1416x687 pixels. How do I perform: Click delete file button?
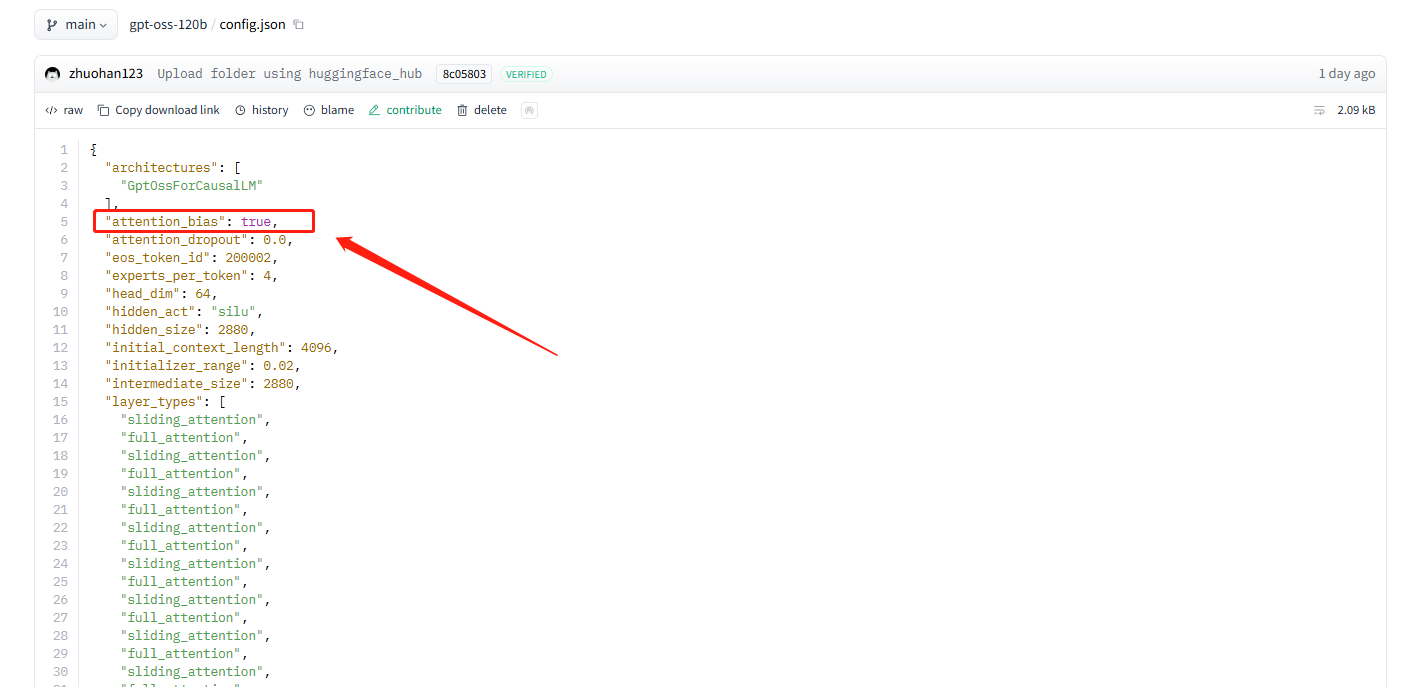(481, 110)
